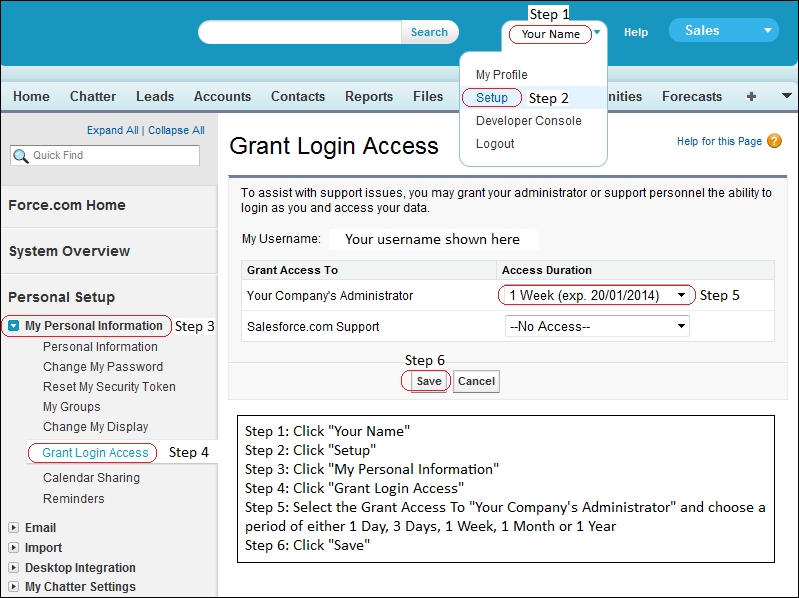799x598 pixels.
Task: Click the Salesforce.com Support row label
Action: 313,327
